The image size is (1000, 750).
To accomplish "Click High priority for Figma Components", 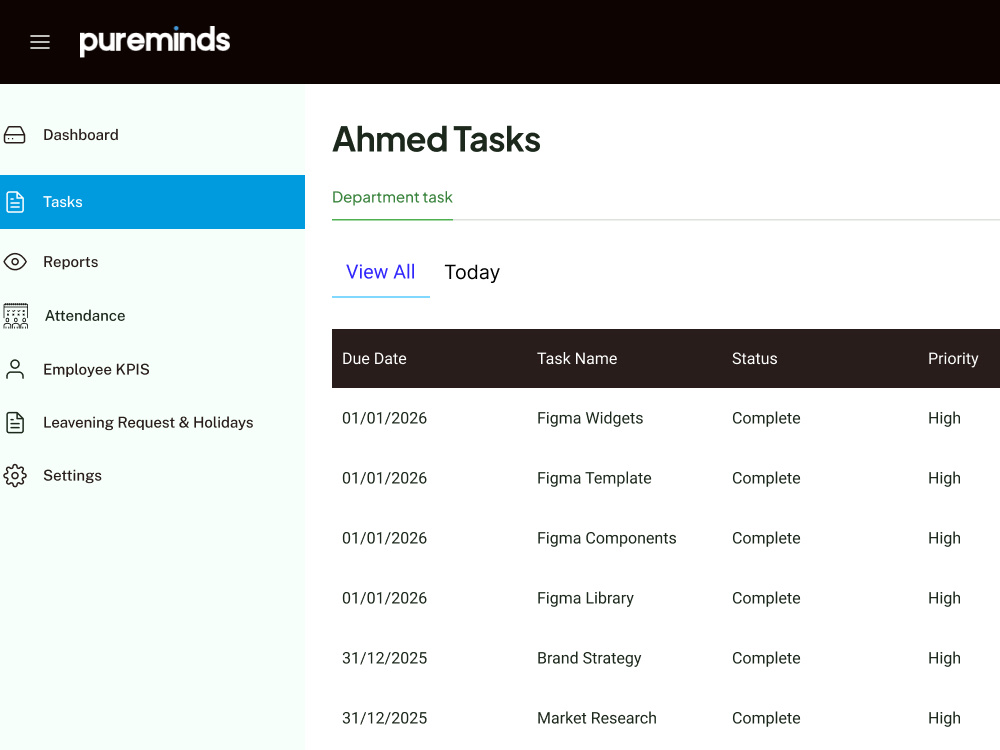I will click(x=944, y=538).
